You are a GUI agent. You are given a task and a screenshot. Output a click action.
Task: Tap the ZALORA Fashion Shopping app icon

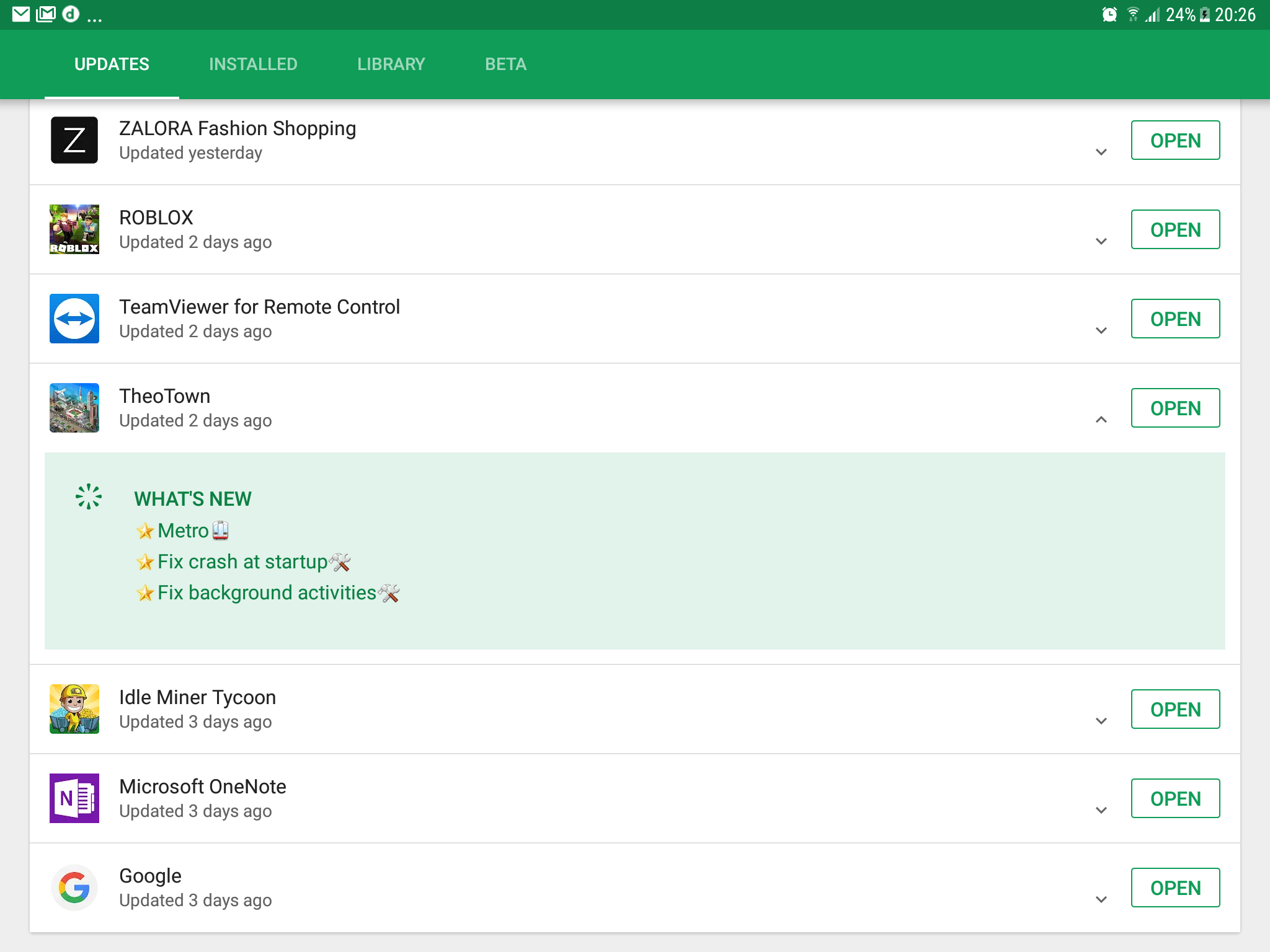(74, 140)
